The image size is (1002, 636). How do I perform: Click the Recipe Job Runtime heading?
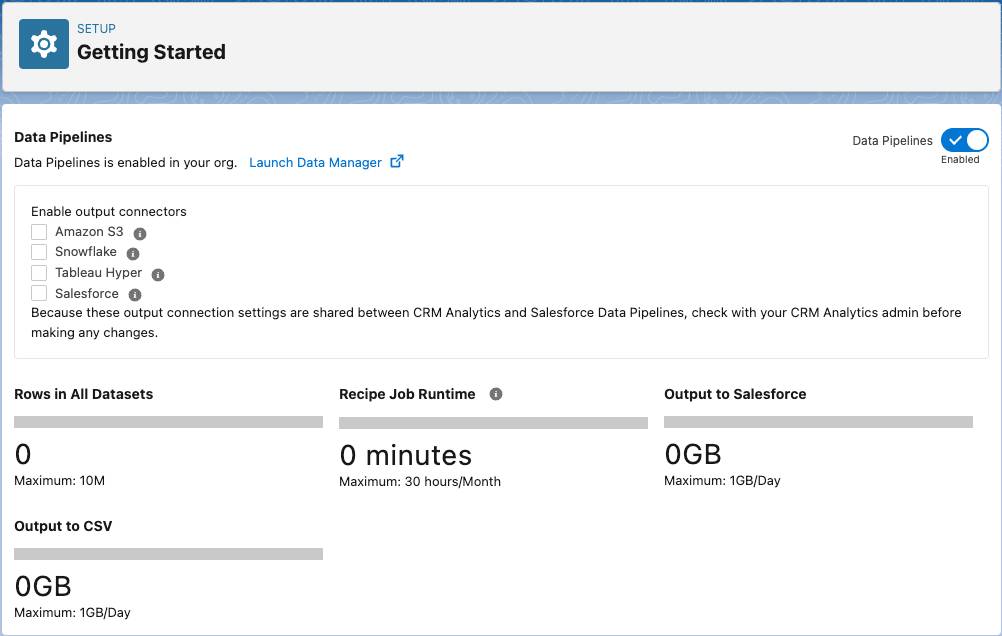[x=407, y=394]
